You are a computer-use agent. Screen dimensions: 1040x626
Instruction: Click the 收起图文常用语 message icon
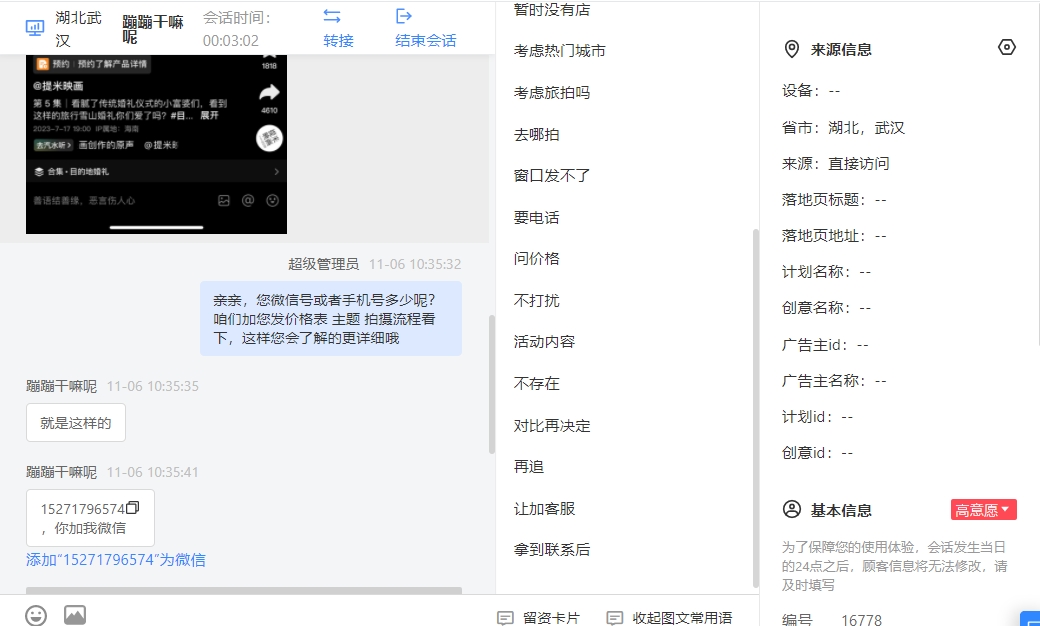click(615, 618)
